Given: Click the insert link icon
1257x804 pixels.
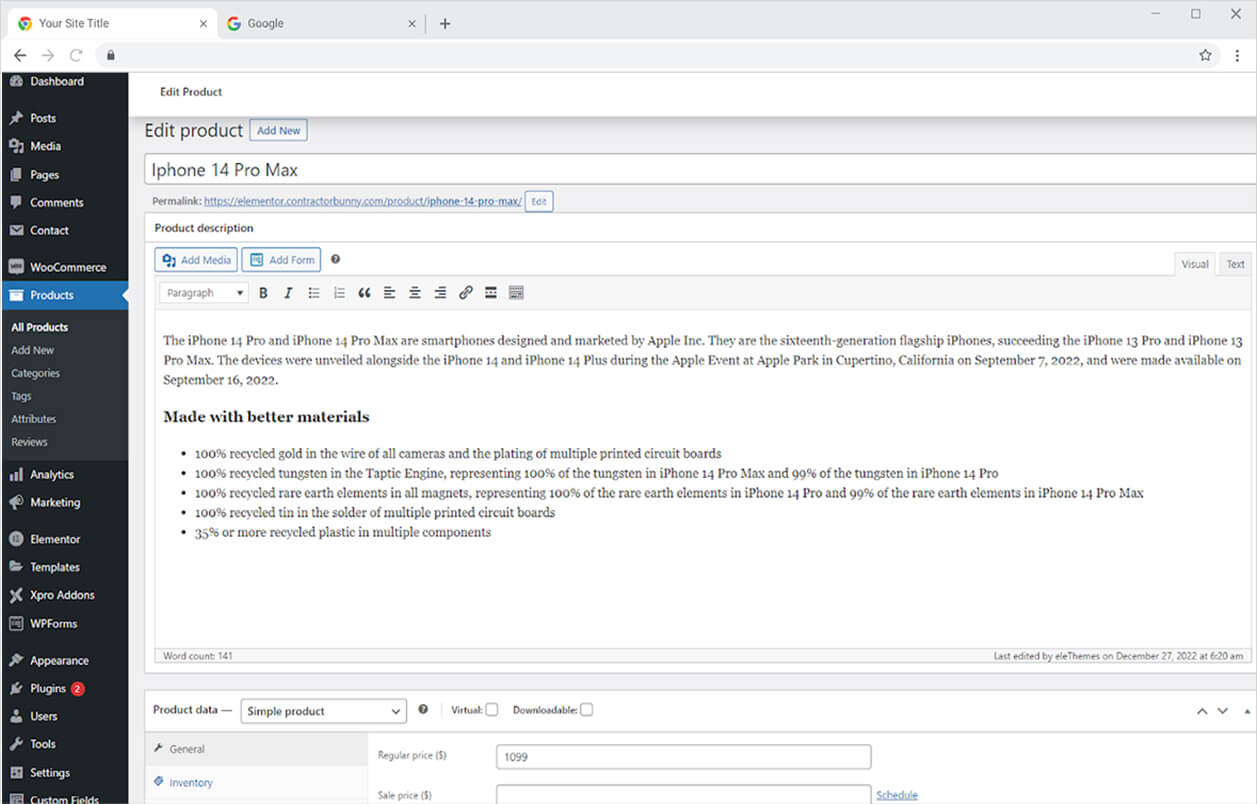Looking at the screenshot, I should [x=466, y=293].
